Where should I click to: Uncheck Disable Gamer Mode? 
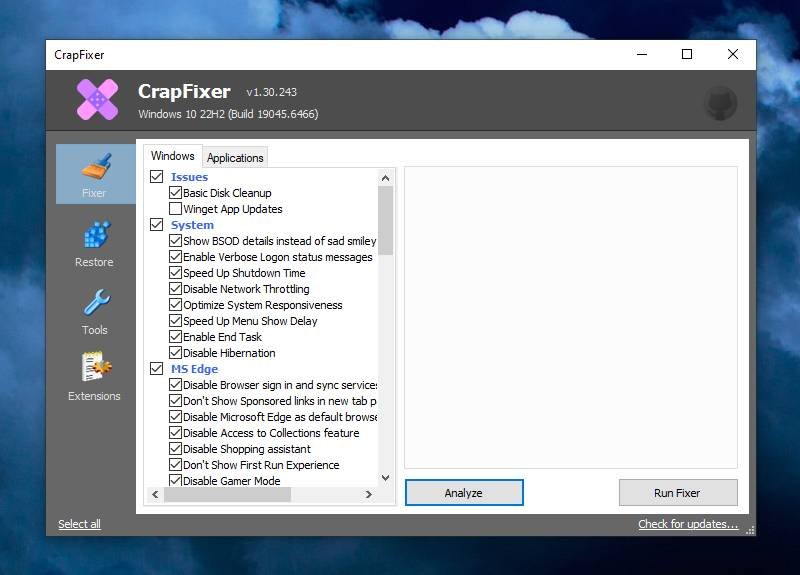(176, 480)
